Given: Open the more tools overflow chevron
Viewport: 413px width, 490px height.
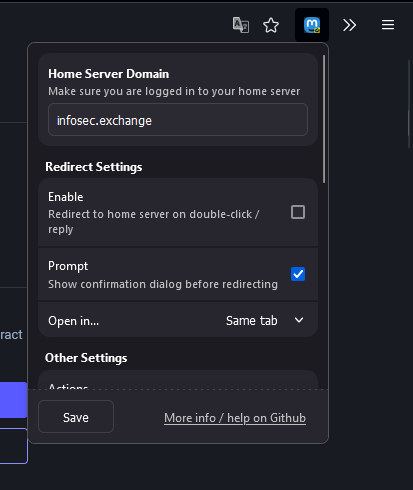Looking at the screenshot, I should click(x=349, y=25).
